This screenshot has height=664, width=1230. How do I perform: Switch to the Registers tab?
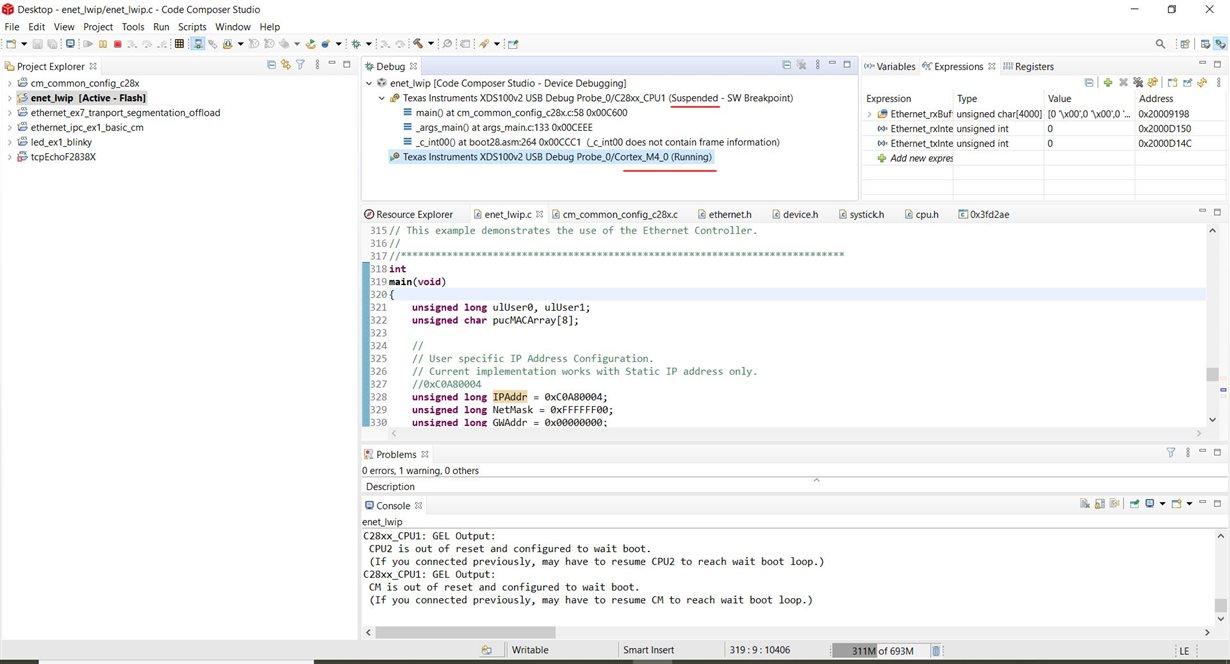pos(1033,67)
